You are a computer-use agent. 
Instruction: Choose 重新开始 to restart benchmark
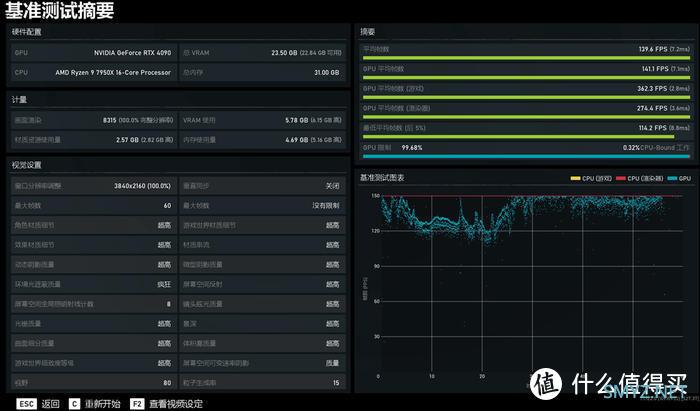pyautogui.click(x=102, y=404)
